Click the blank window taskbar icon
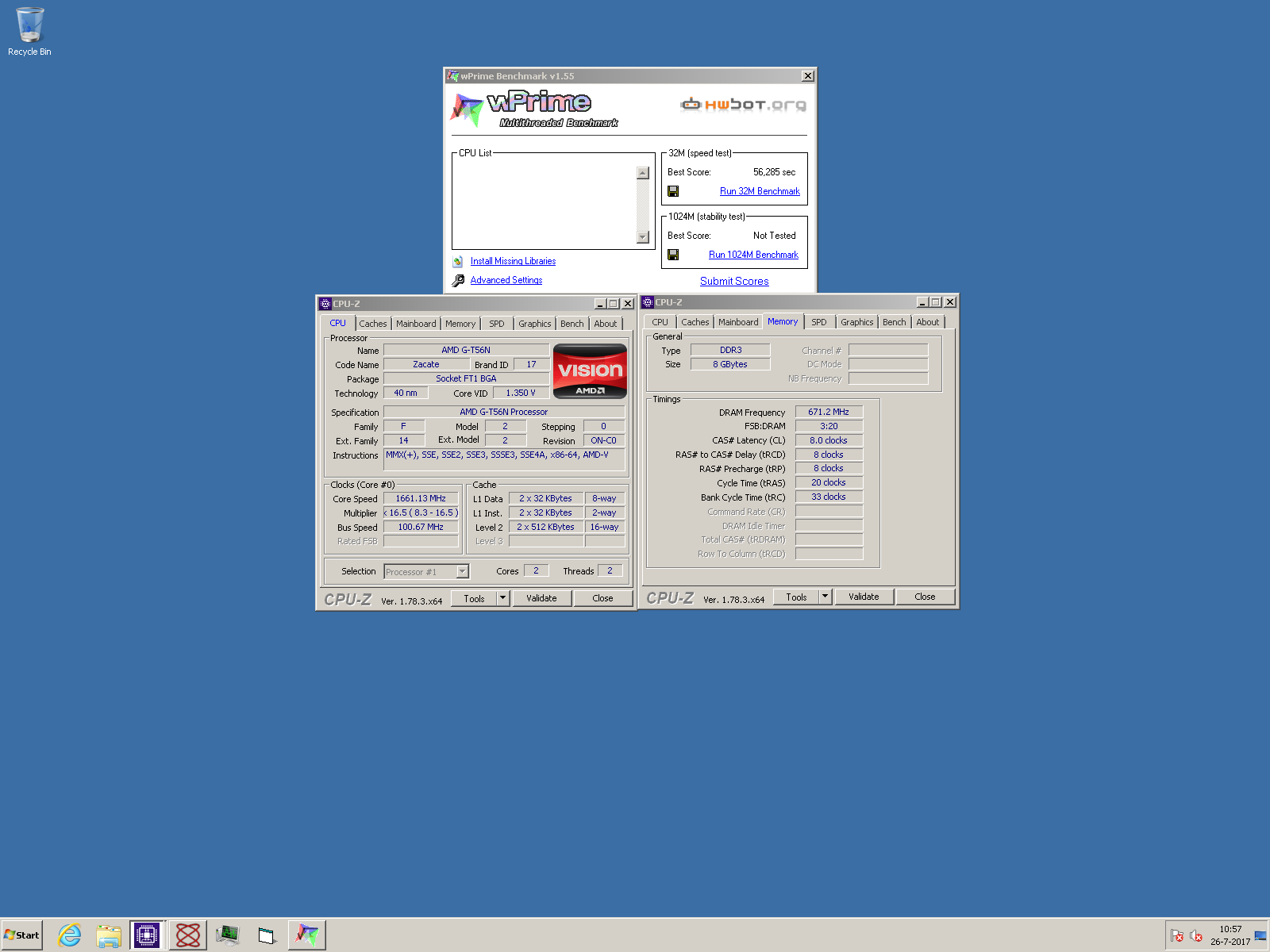This screenshot has width=1270, height=952. click(x=267, y=935)
